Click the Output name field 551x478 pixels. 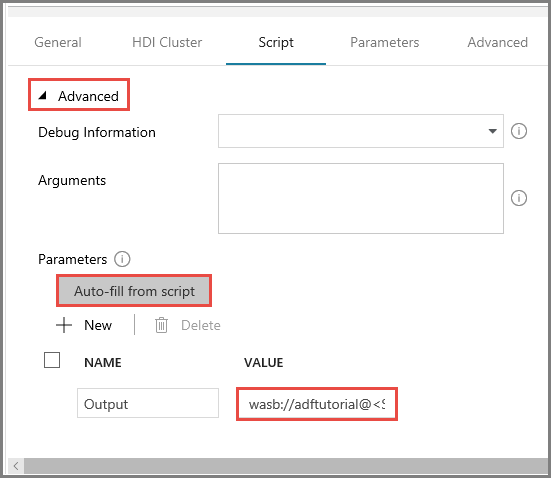pos(148,403)
